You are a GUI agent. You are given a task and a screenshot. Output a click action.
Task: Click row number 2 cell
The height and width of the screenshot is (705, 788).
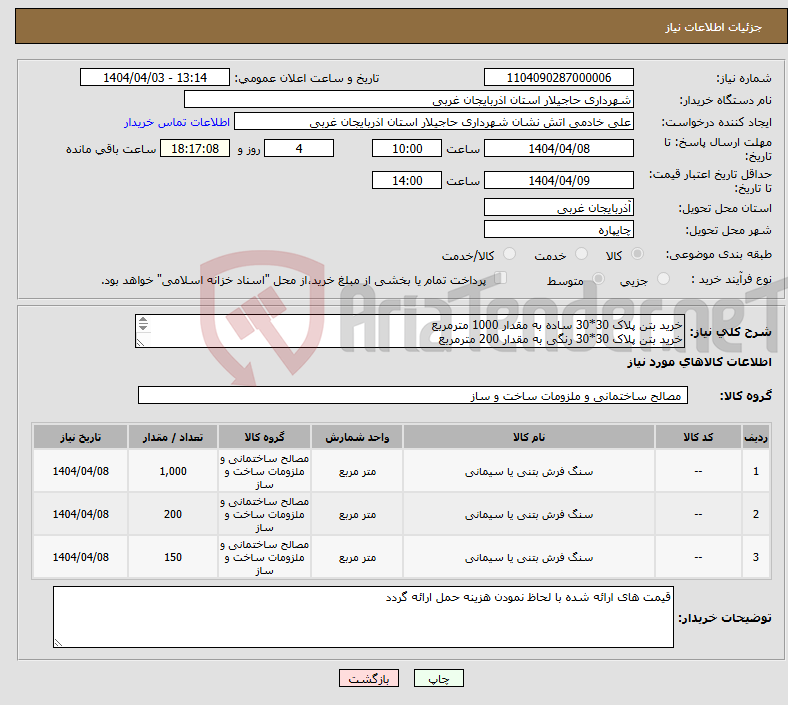point(755,514)
